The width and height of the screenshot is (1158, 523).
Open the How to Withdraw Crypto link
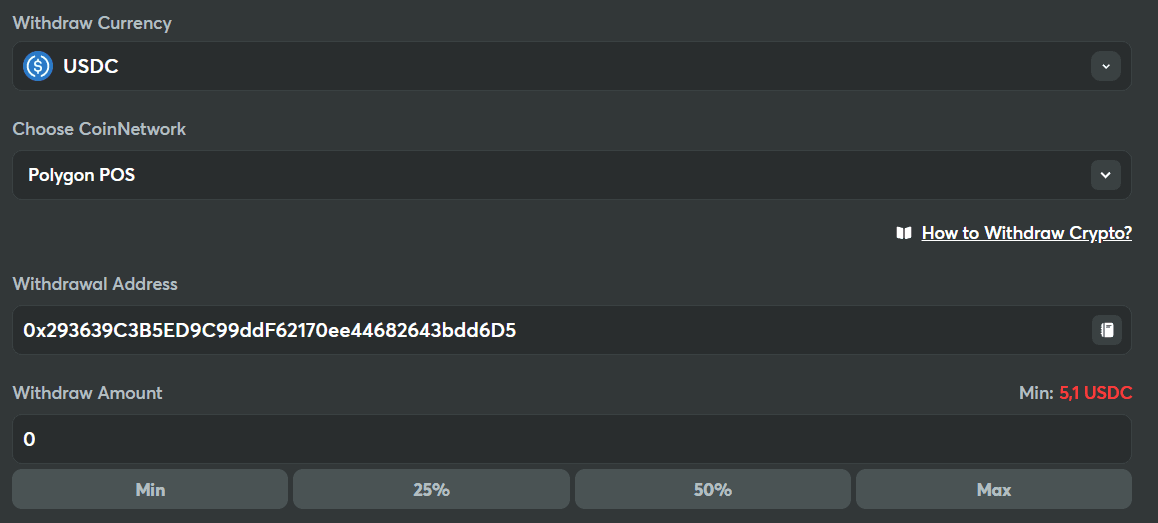1026,233
